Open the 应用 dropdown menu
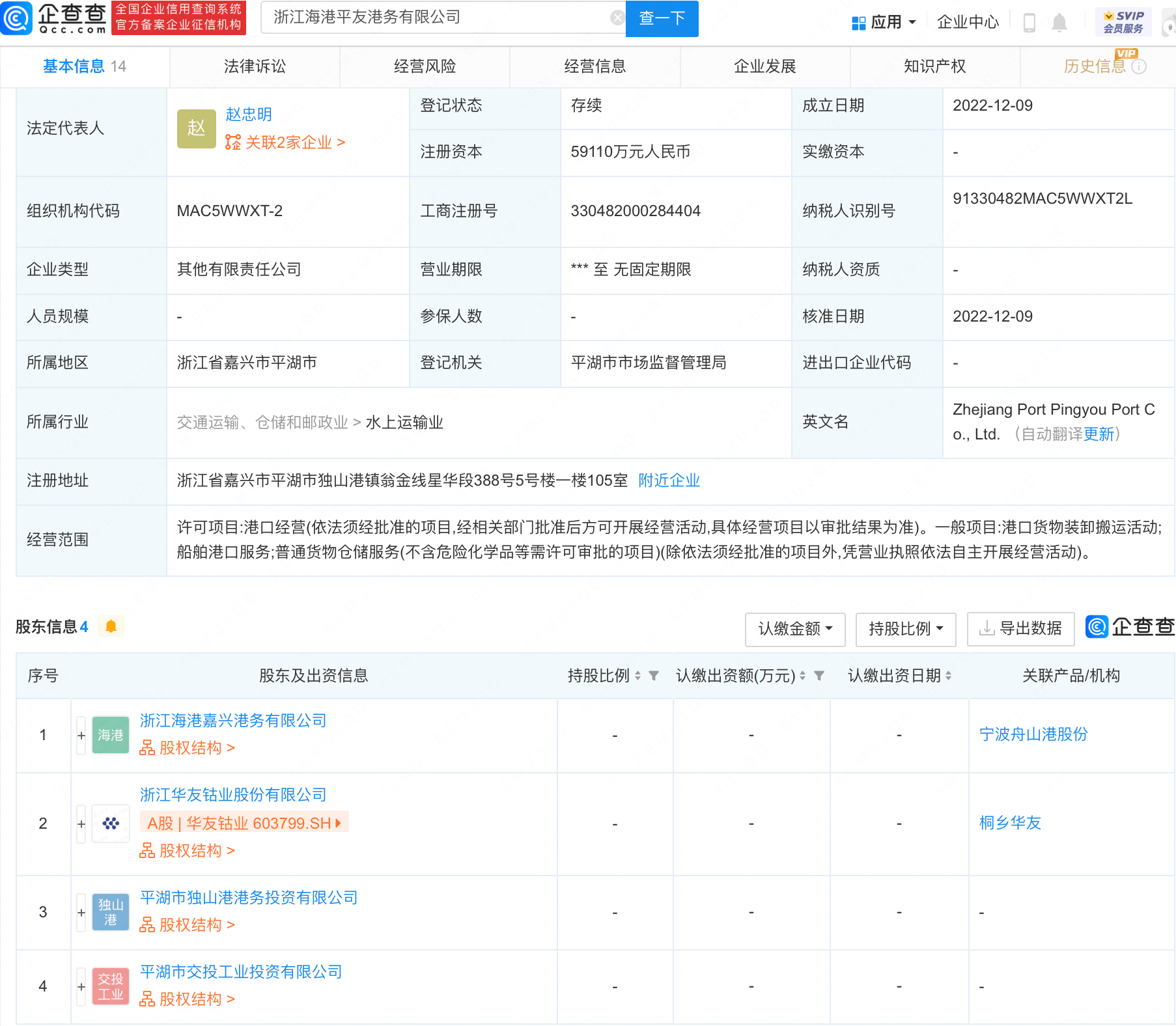Viewport: 1176px width, 1026px height. [x=884, y=23]
